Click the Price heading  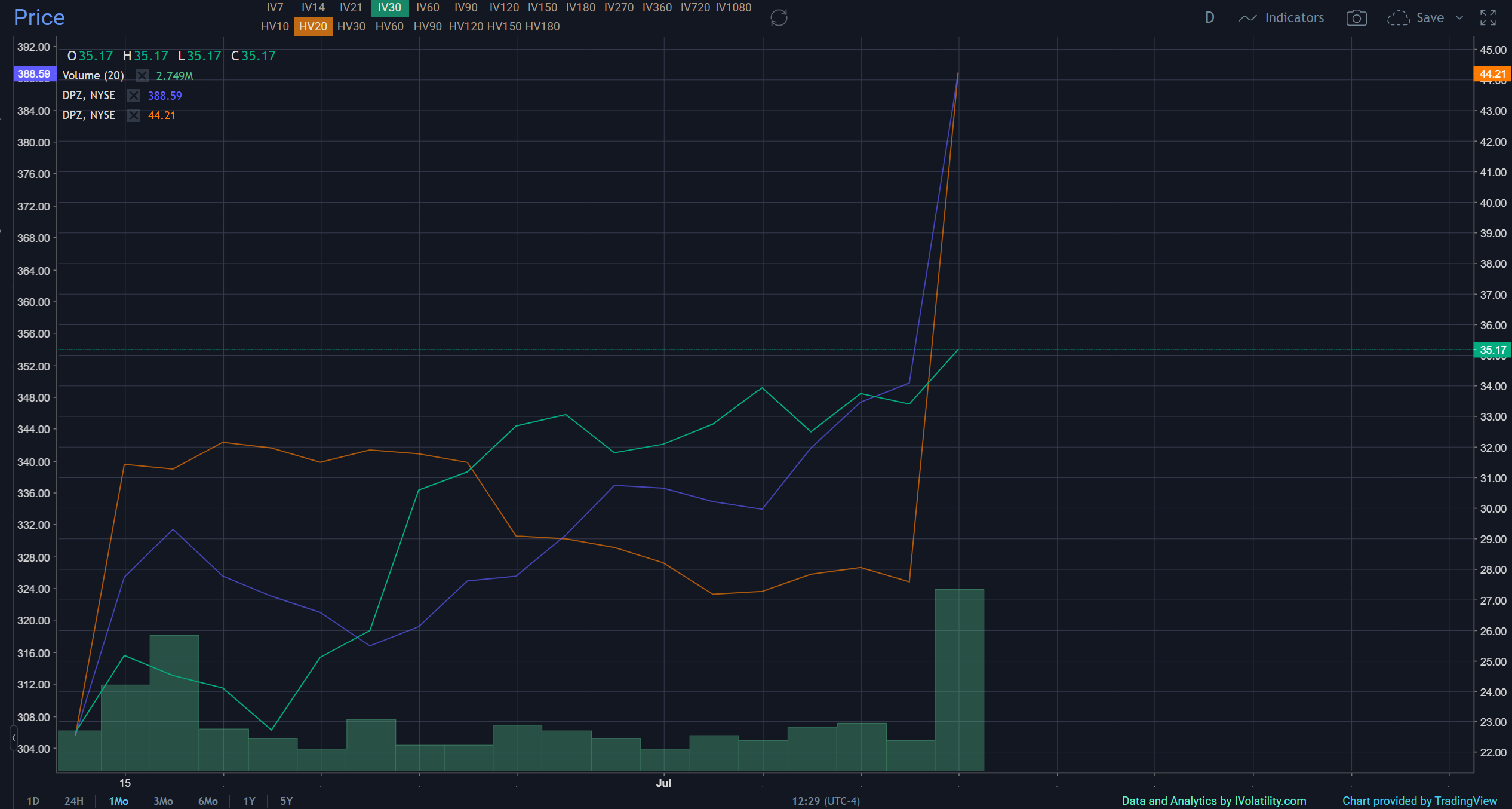tap(39, 17)
